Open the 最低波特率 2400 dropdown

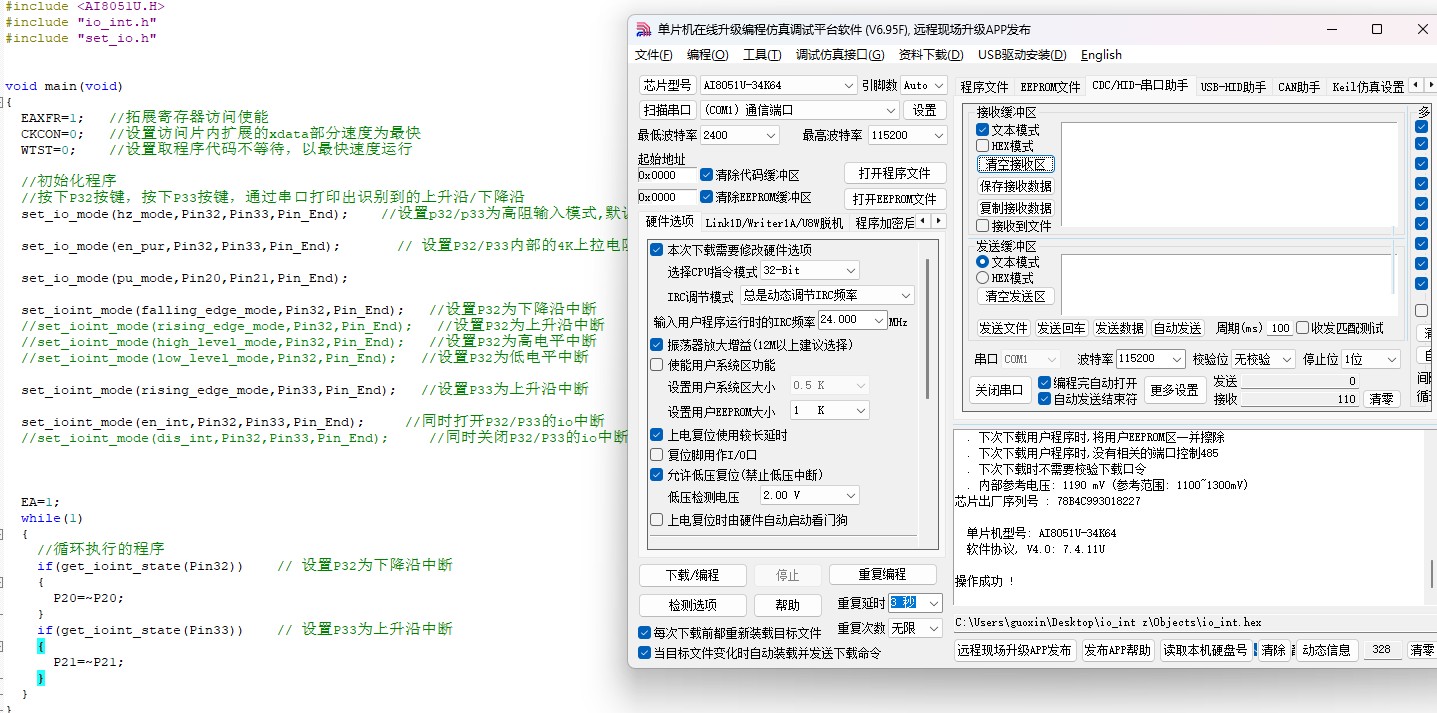click(x=739, y=135)
